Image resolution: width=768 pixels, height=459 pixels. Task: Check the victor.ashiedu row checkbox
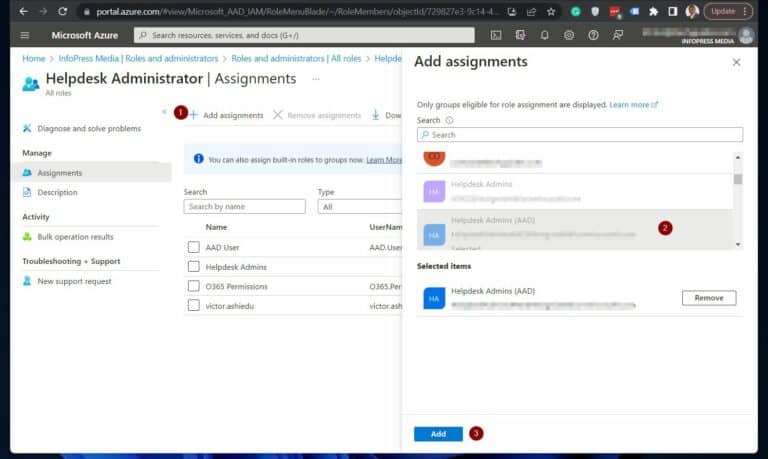(193, 306)
